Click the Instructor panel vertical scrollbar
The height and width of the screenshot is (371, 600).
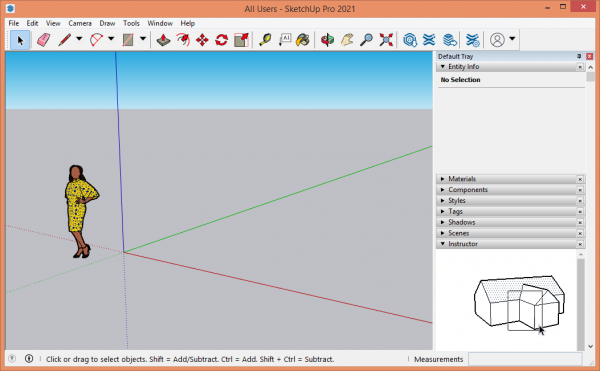pyautogui.click(x=581, y=300)
